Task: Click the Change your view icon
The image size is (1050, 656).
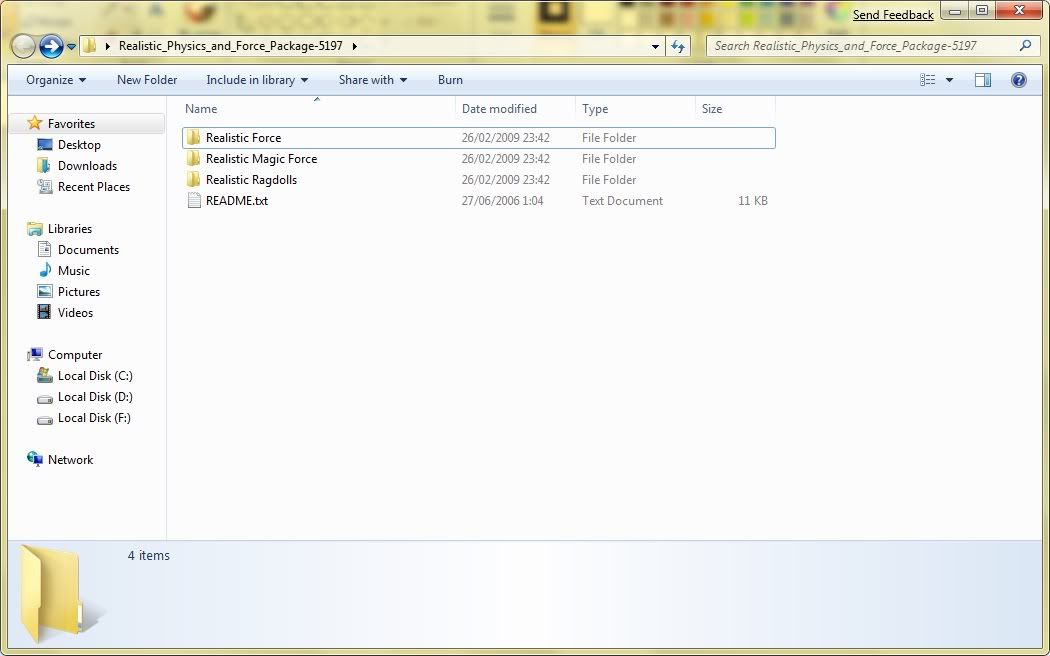Action: pos(927,80)
